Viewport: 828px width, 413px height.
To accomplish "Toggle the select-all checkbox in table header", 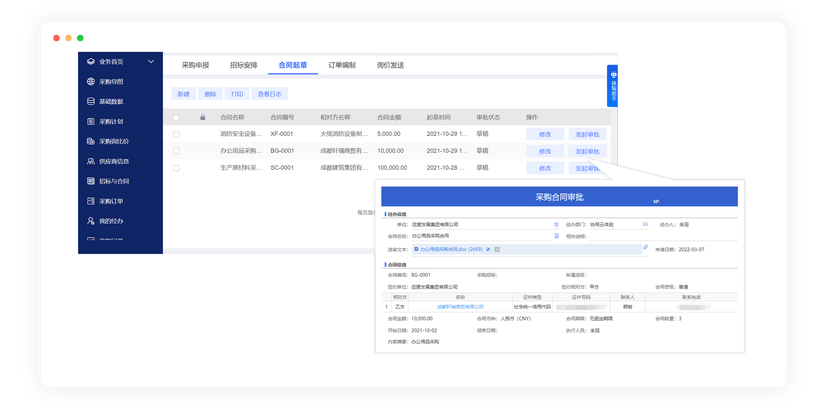I will coord(176,117).
